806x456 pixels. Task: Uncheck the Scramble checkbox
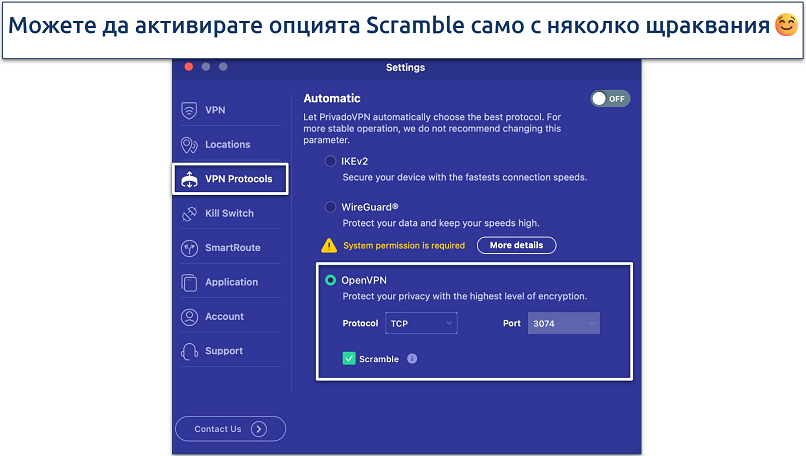click(x=349, y=359)
